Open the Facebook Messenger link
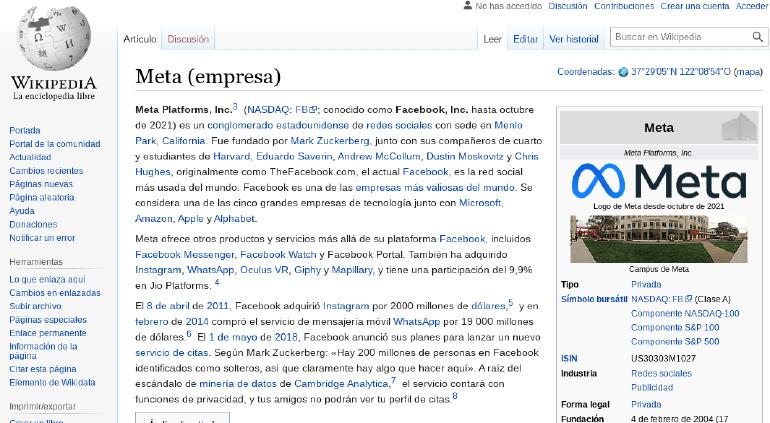The height and width of the screenshot is (423, 770). (185, 255)
